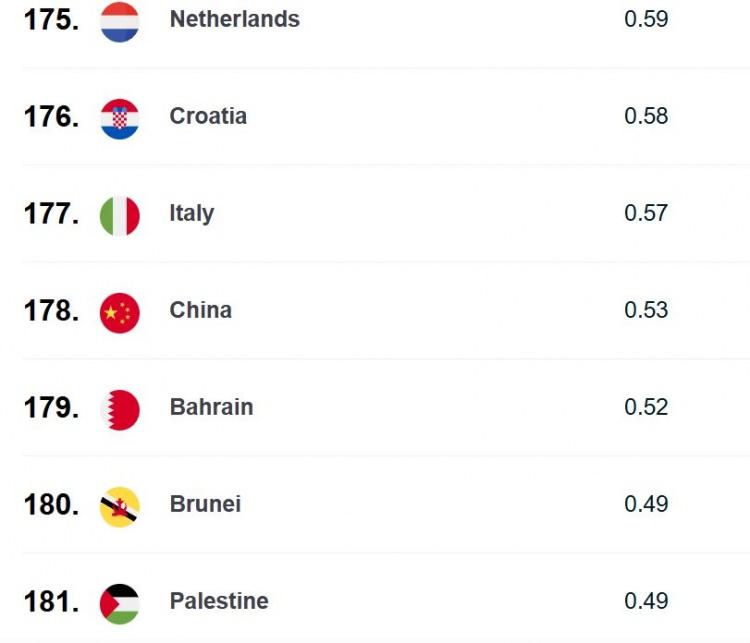Click the Bahrain flag icon
This screenshot has height=643, width=750.
[x=120, y=410]
